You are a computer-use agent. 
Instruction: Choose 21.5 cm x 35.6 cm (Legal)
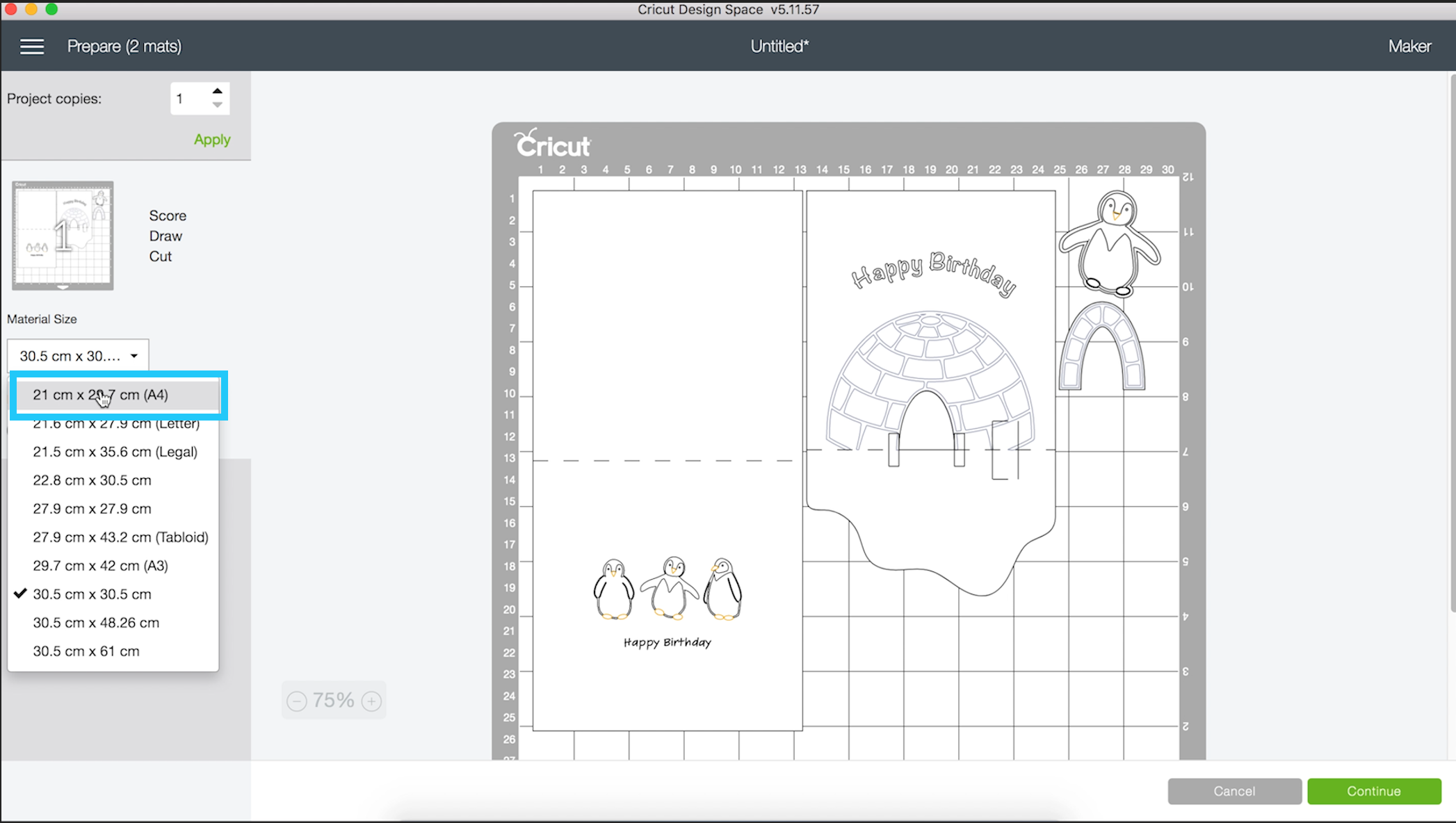click(x=115, y=452)
